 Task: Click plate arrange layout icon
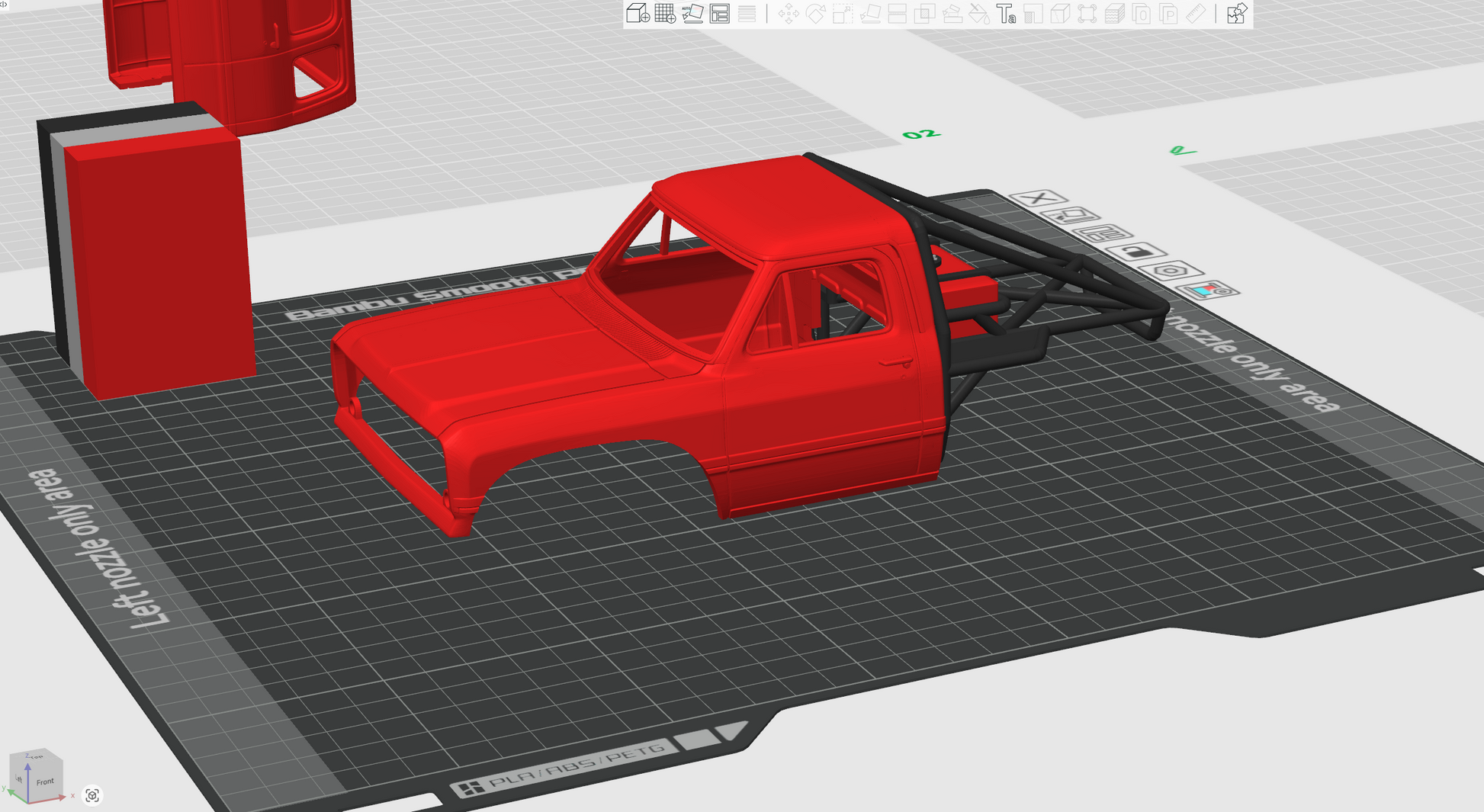point(1102,233)
